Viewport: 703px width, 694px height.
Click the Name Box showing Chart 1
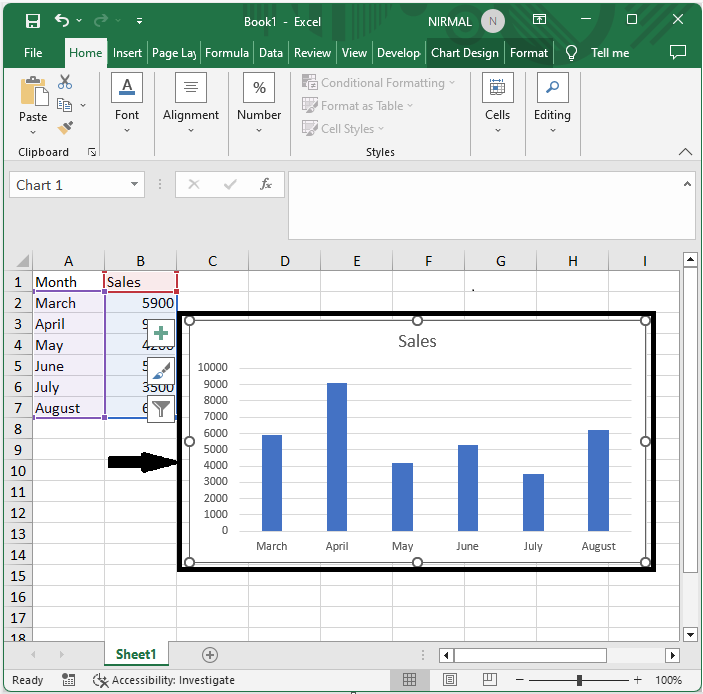[69, 185]
